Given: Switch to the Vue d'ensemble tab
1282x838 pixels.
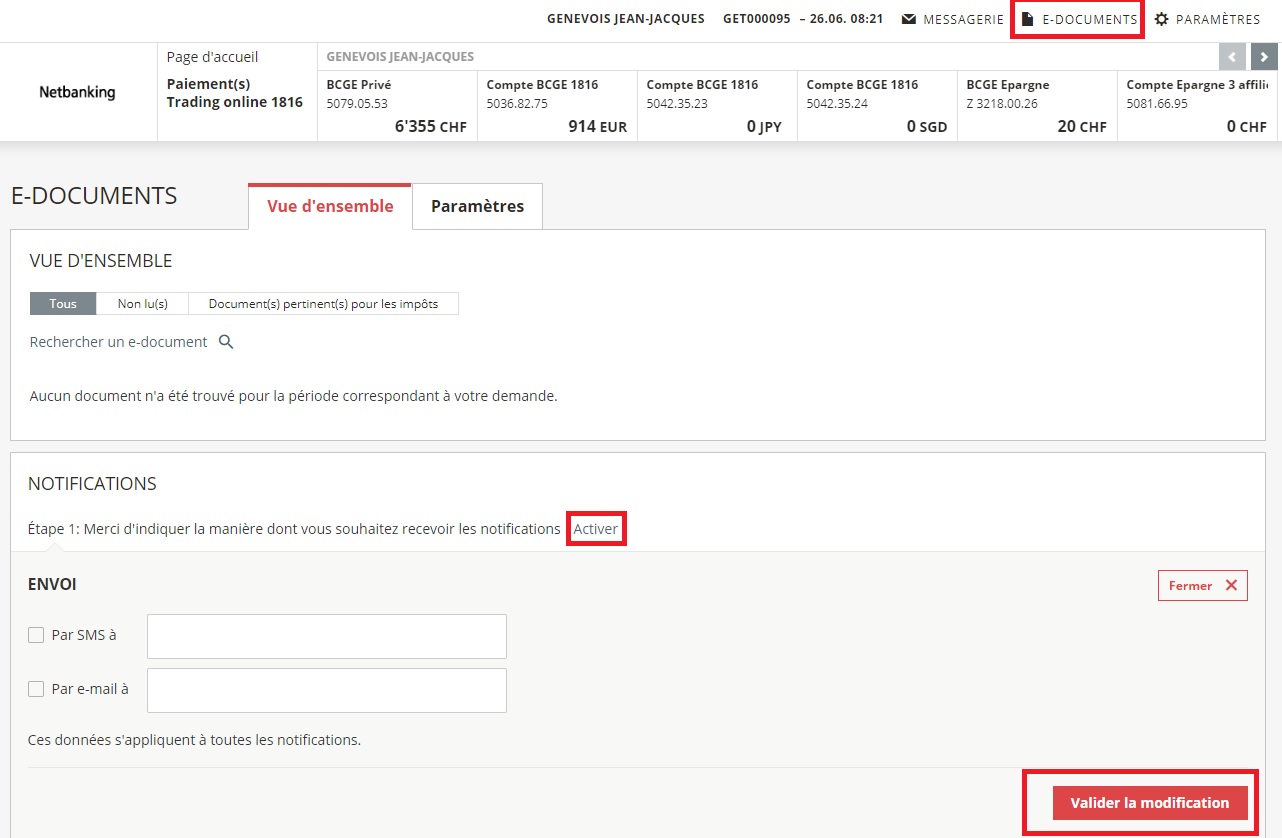Looking at the screenshot, I should [x=330, y=206].
